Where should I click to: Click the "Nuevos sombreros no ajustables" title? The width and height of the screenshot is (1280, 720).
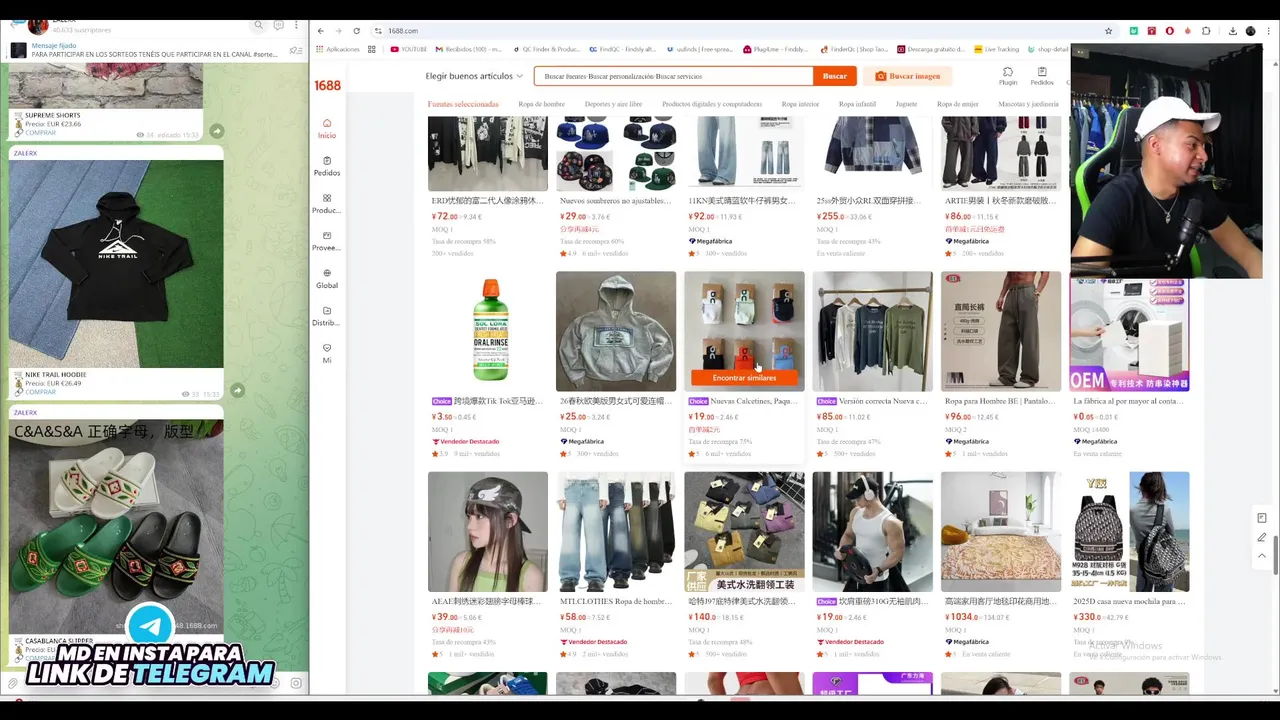point(615,201)
